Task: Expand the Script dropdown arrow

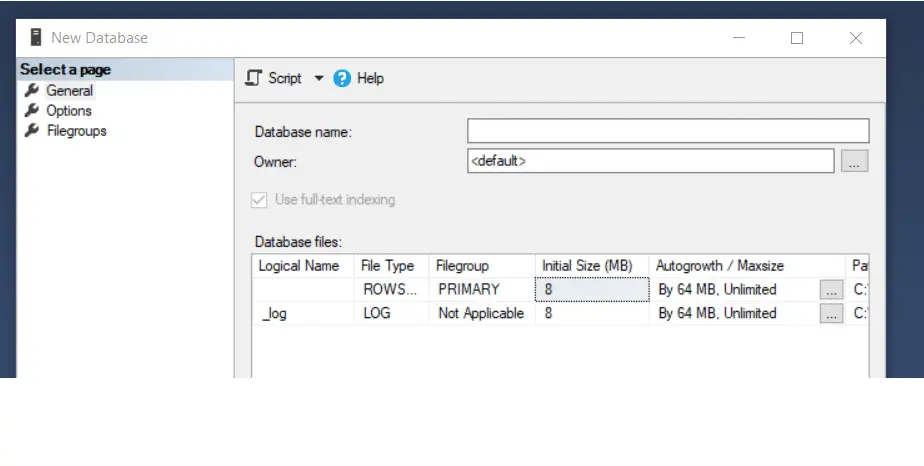Action: [319, 78]
